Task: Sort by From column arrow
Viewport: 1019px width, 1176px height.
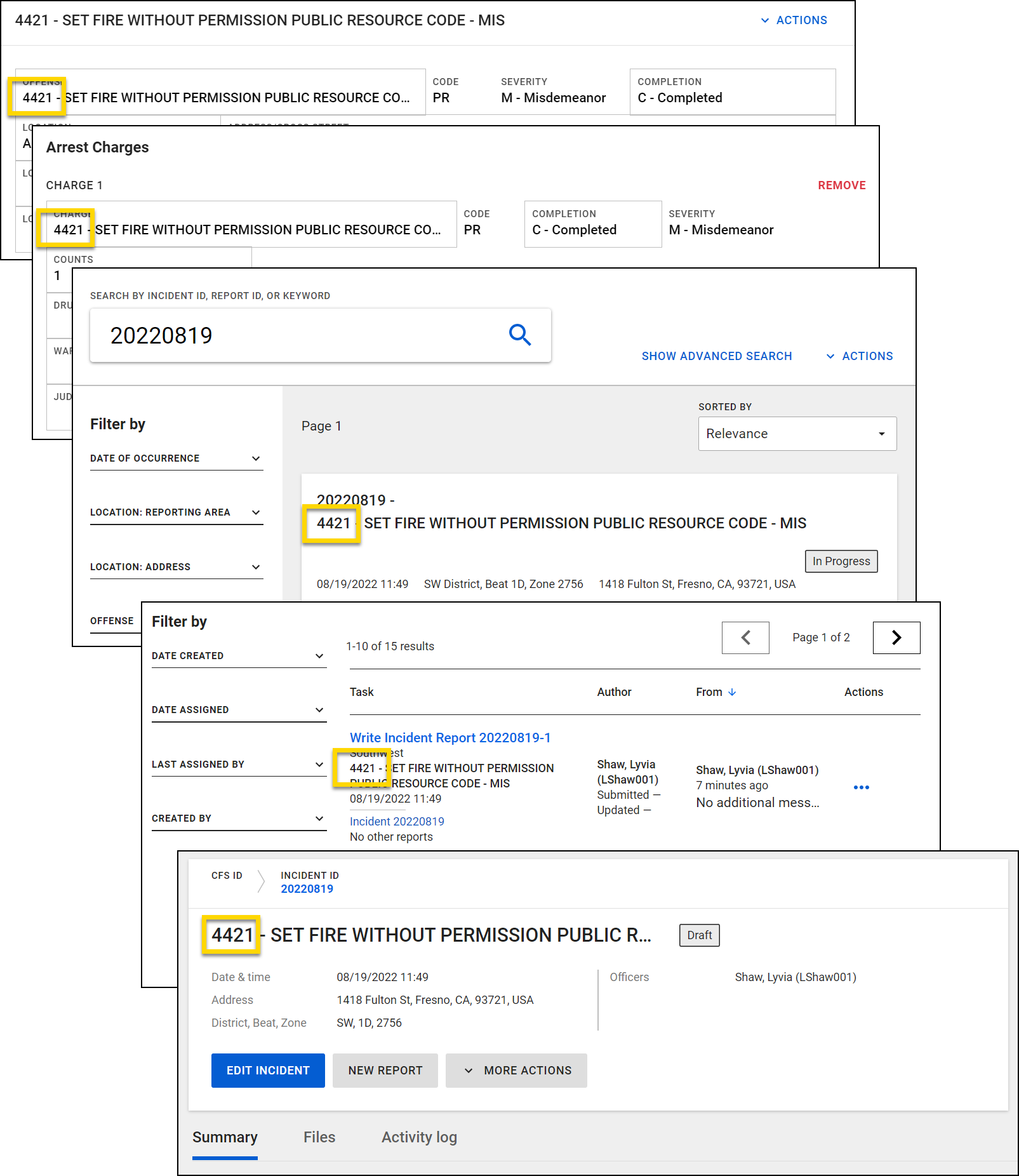Action: tap(732, 692)
